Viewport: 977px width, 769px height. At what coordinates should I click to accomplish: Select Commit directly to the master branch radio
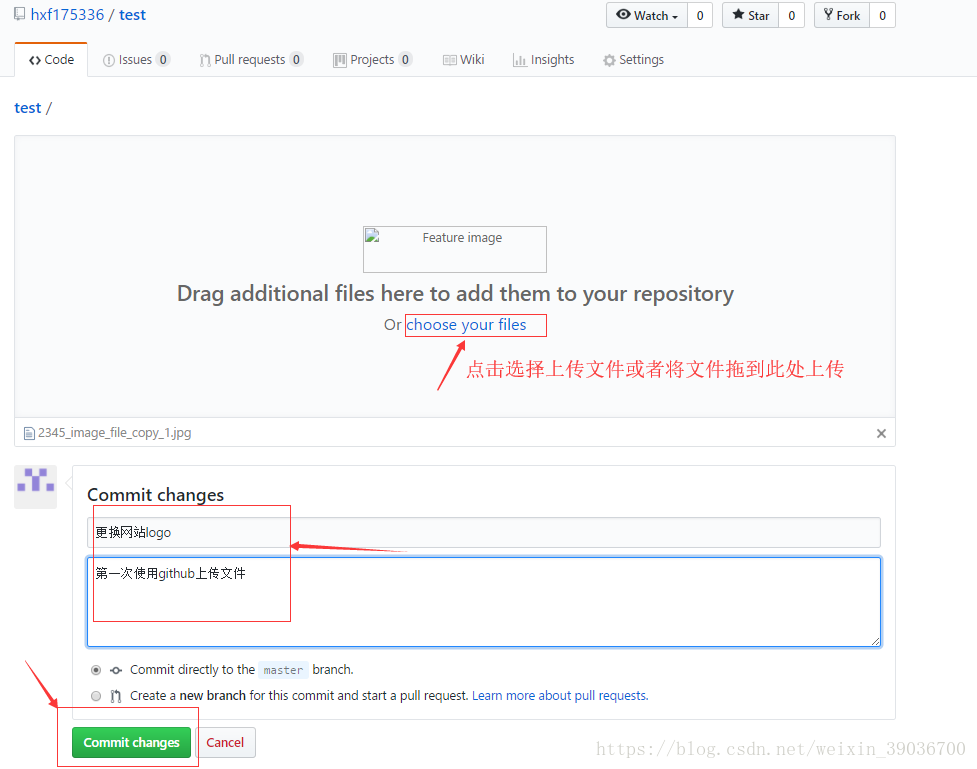96,670
